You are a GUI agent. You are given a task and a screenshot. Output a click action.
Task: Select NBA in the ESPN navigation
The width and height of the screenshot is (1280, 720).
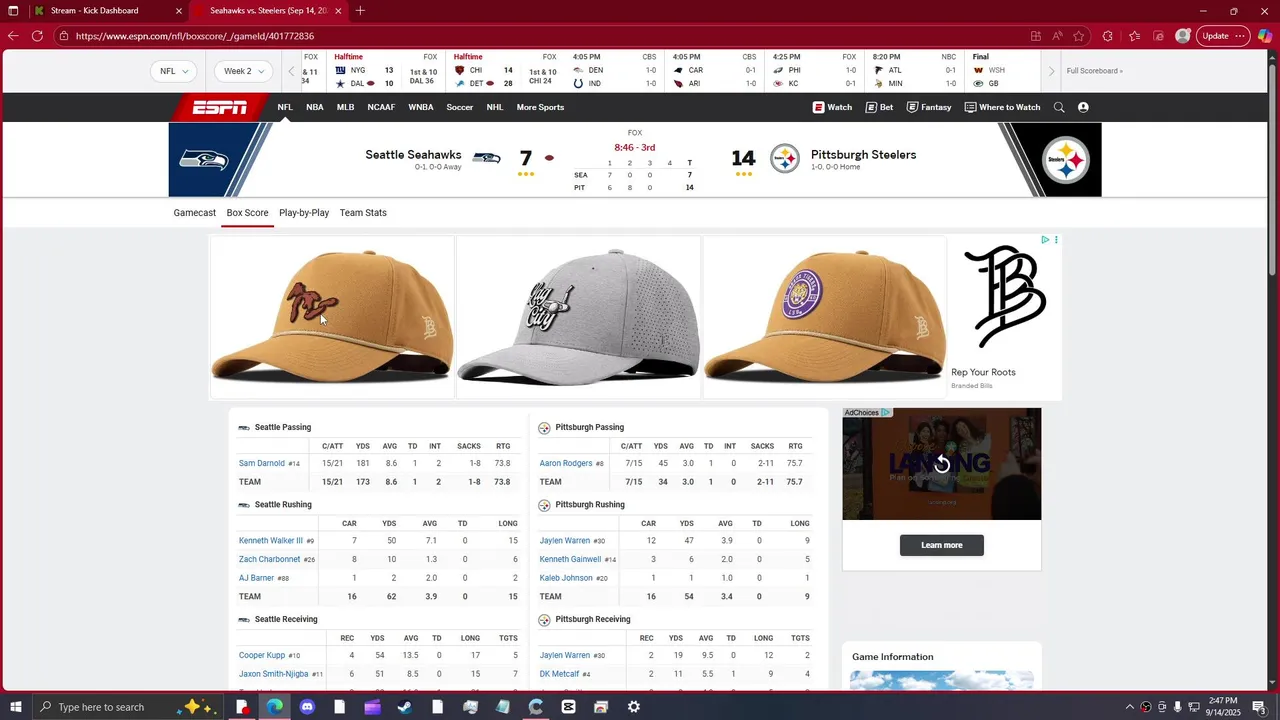point(315,107)
